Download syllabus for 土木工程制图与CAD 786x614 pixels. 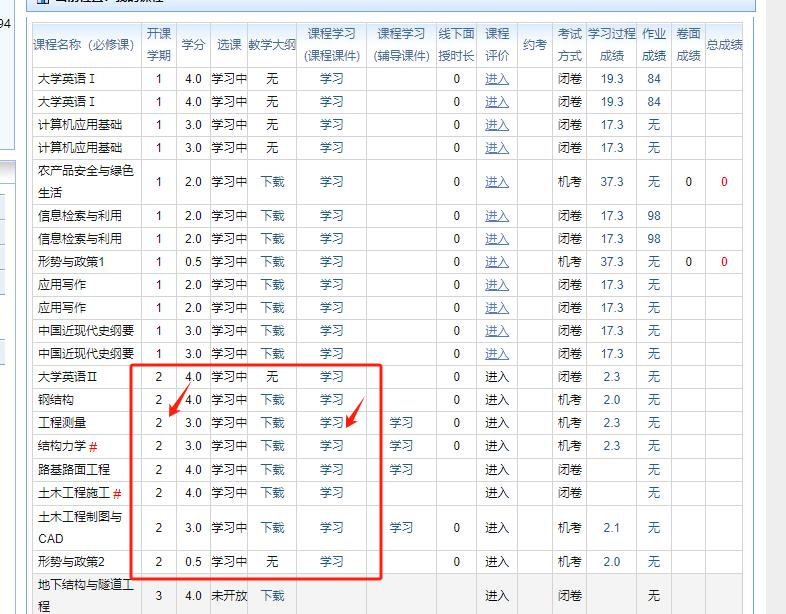272,528
